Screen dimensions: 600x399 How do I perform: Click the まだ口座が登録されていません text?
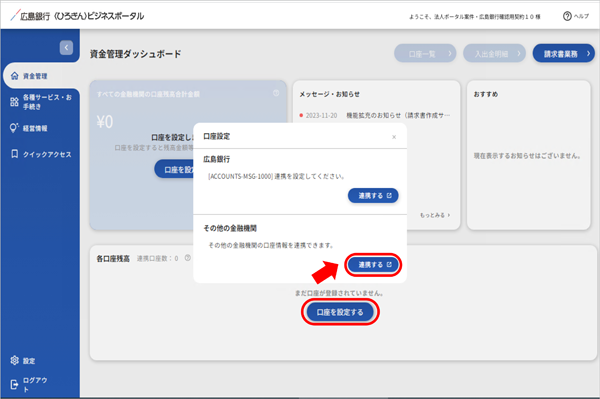339,293
